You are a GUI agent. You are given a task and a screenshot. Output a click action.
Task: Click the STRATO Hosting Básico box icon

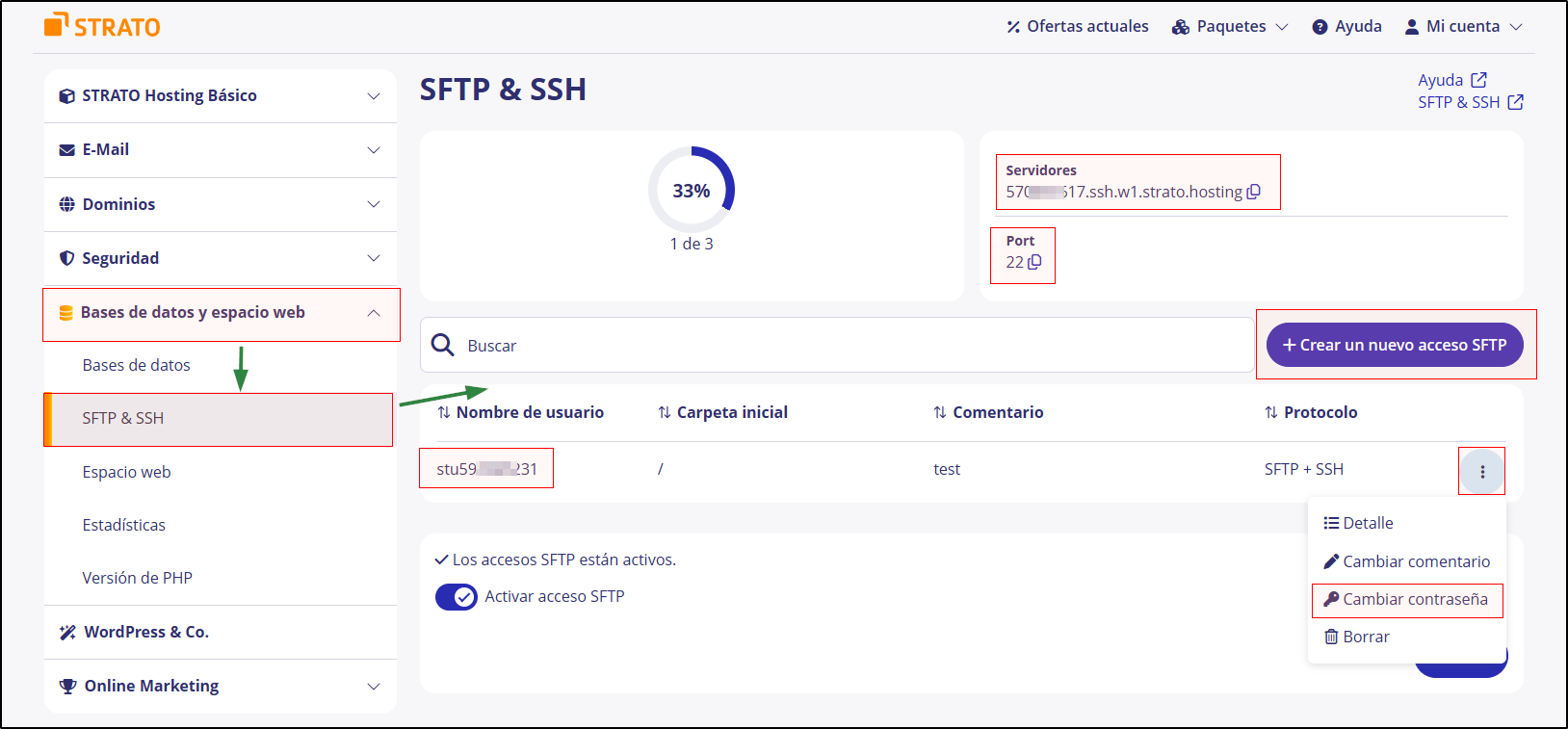(x=67, y=96)
